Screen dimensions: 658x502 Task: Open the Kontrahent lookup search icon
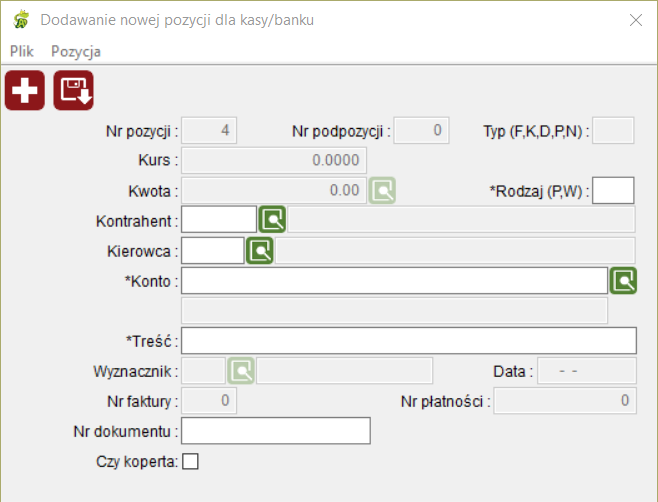[x=272, y=219]
